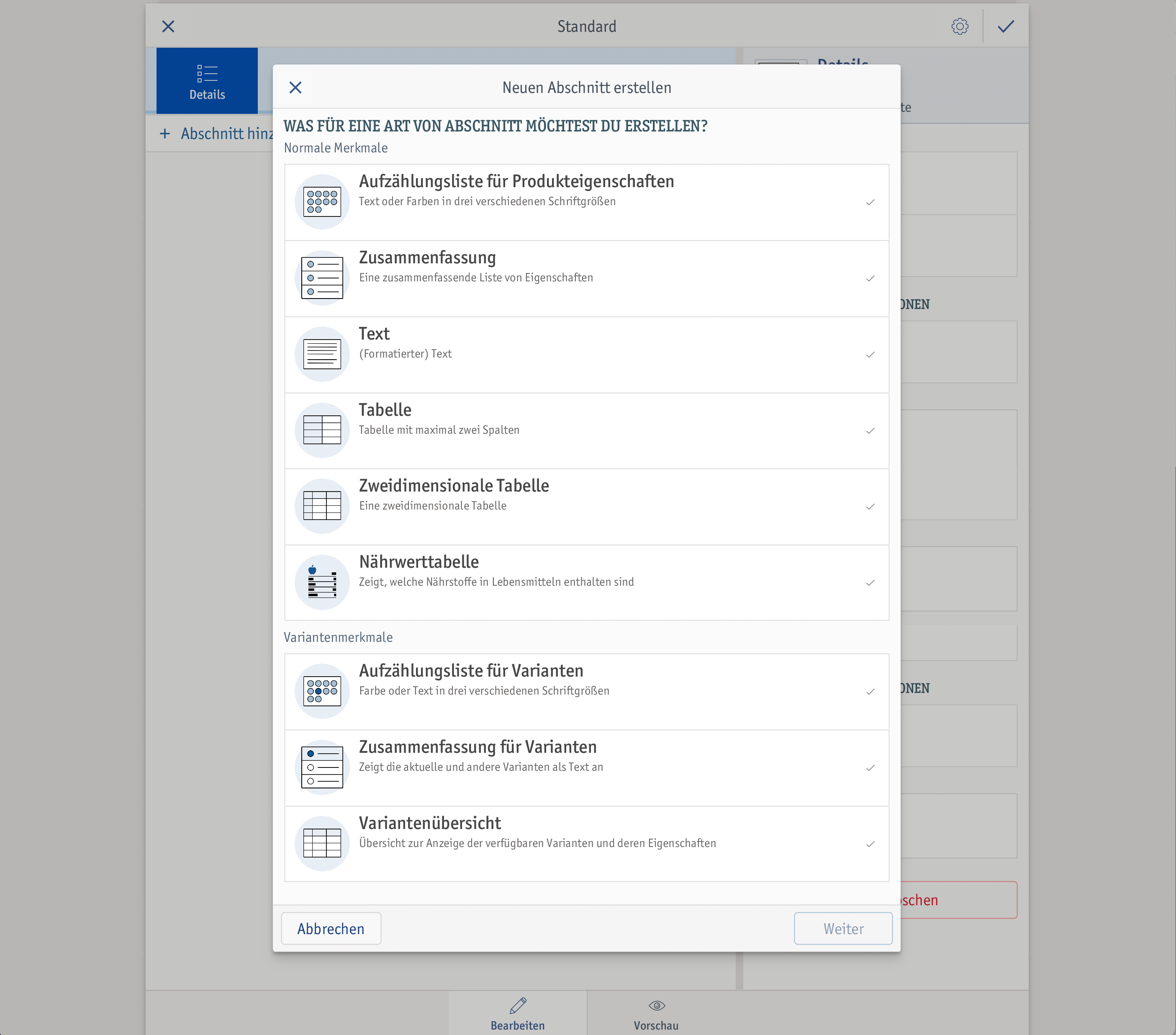Click 'Tabelle mit maximal zwei Spalten'
The width and height of the screenshot is (1176, 1035).
pos(439,430)
